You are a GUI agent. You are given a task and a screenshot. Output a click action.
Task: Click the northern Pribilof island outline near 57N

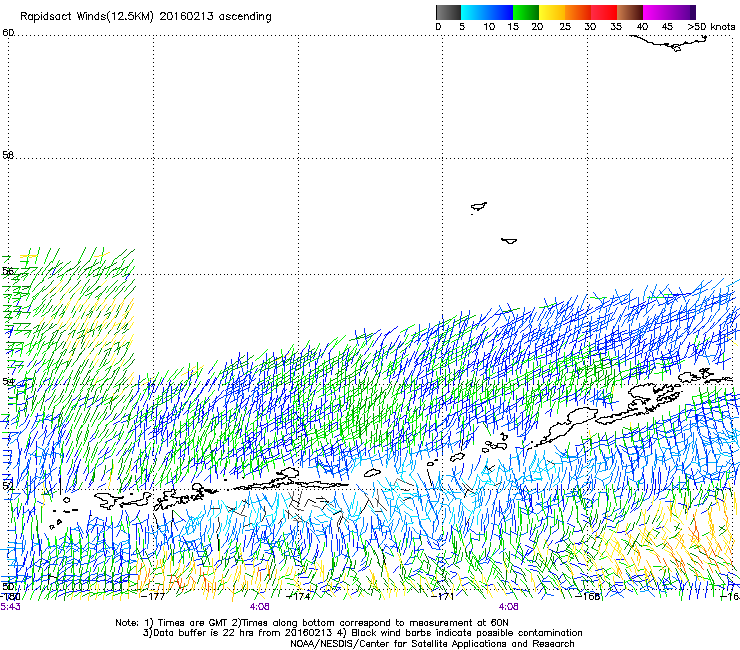coord(479,207)
